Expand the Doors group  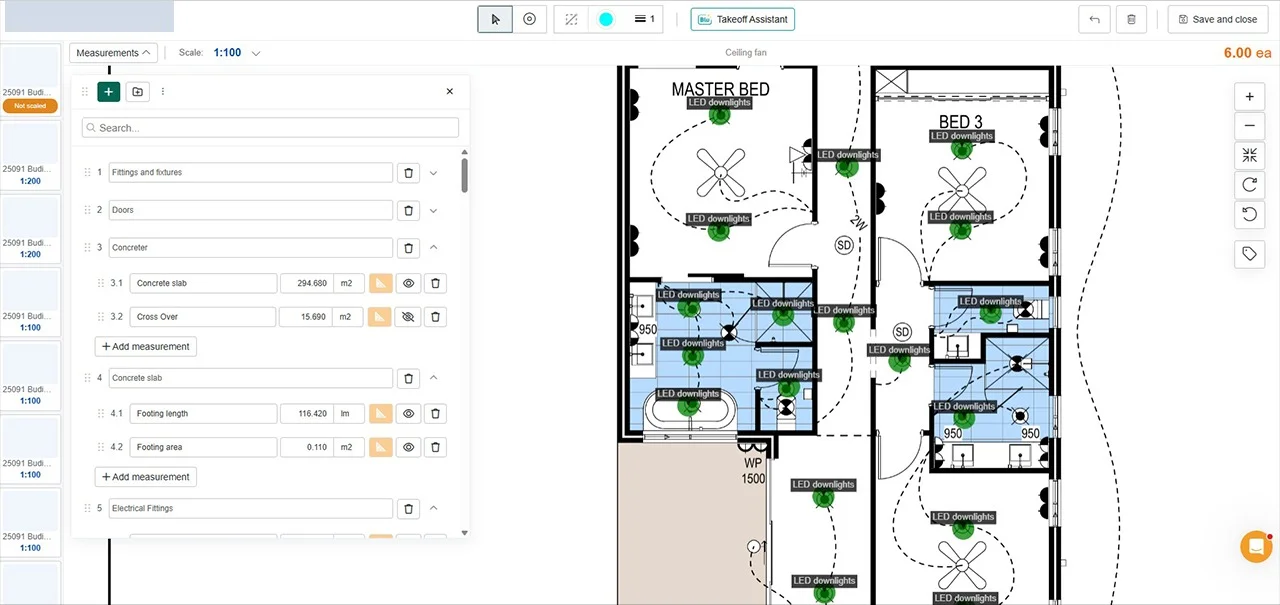click(434, 211)
